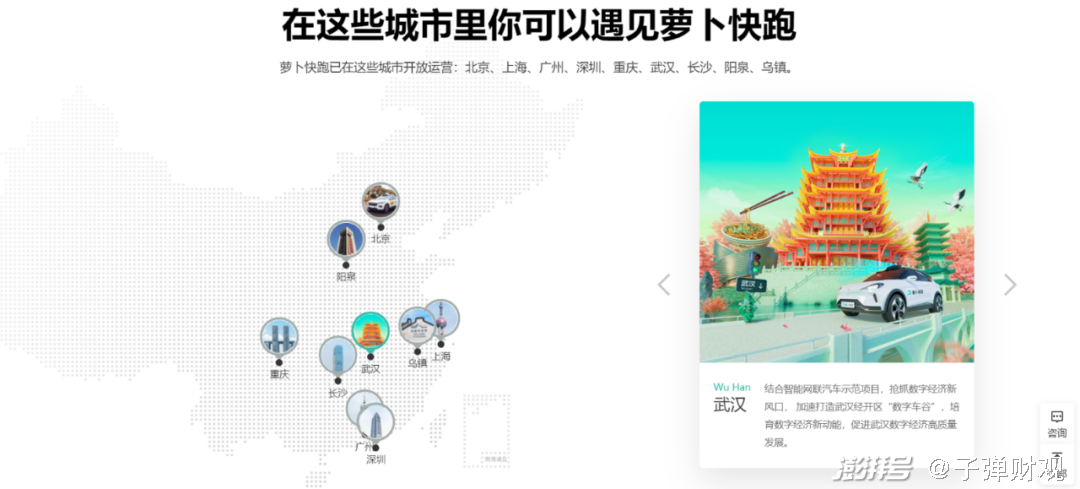
Task: Select the 重庆 city pin on map
Action: pos(279,337)
